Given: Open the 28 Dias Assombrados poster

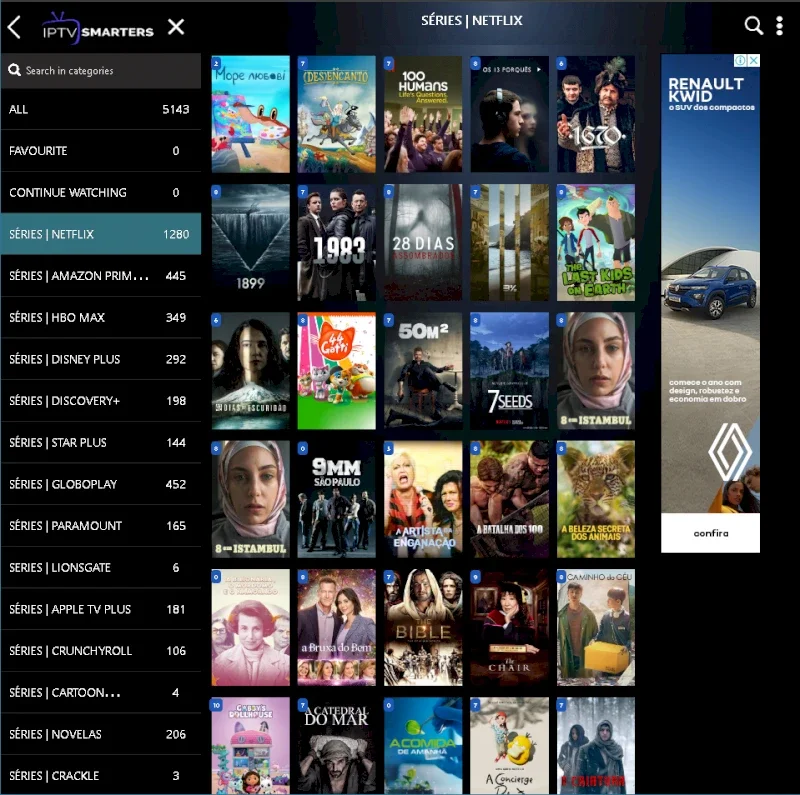Looking at the screenshot, I should pos(423,242).
